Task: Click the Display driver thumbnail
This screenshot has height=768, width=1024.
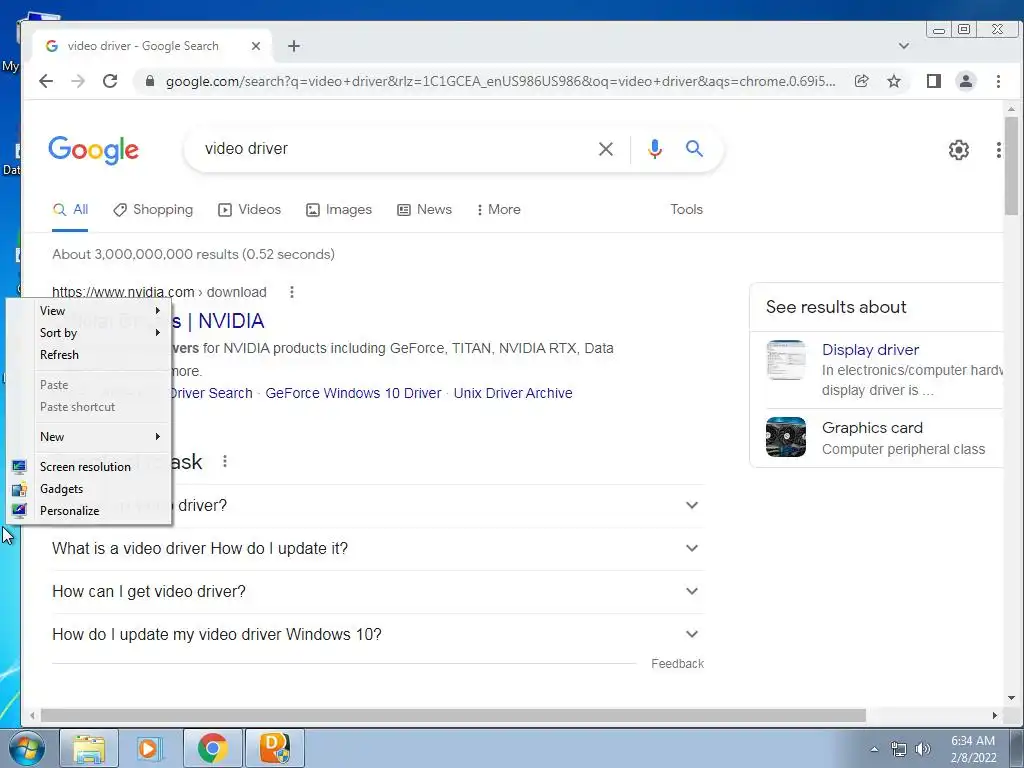Action: click(x=786, y=360)
